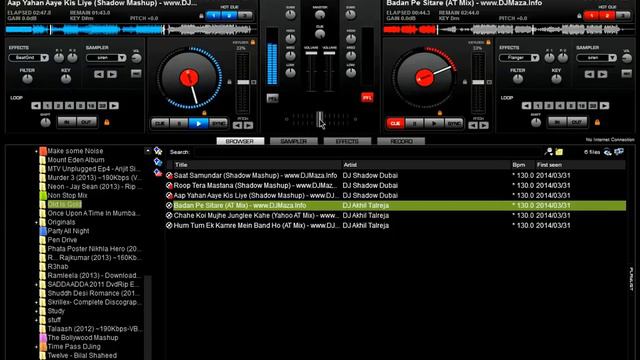Screen dimensions: 640x360
Task: Select 4-beat loop on left deck
Action: click(69, 106)
